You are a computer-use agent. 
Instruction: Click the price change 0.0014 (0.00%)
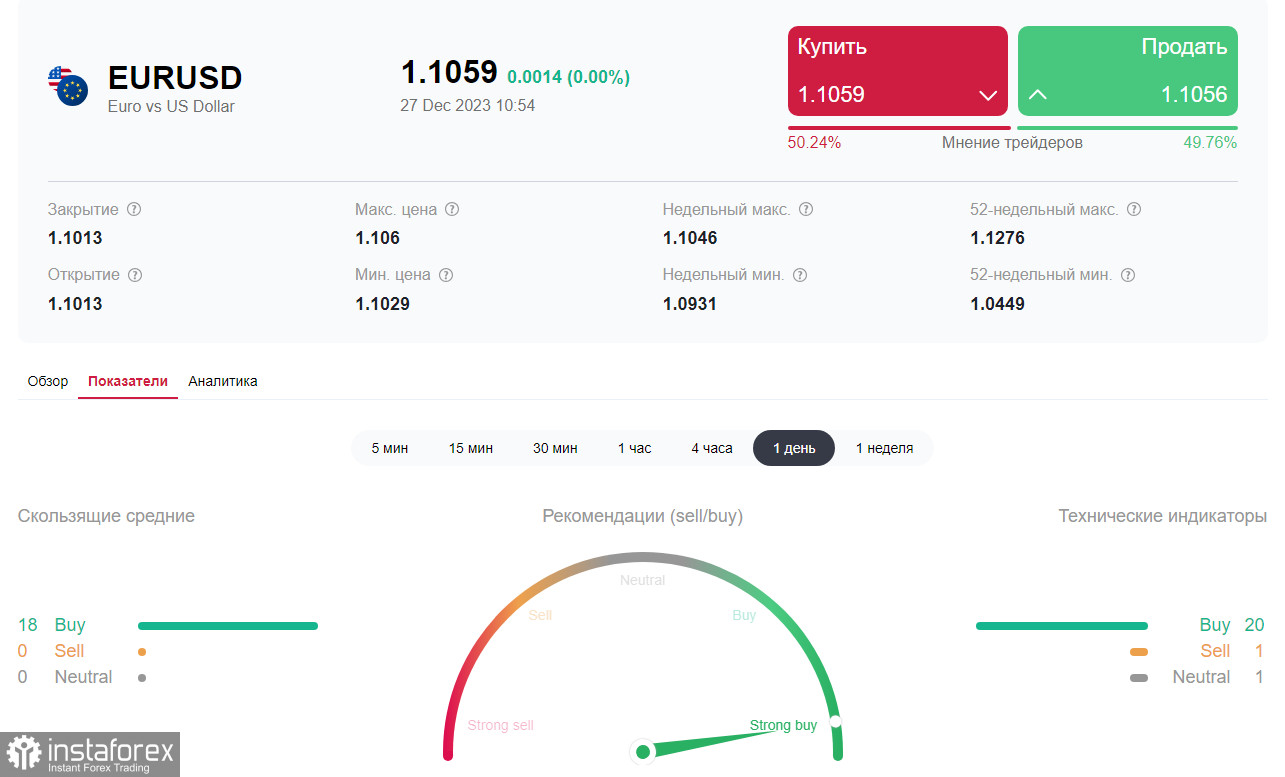569,77
